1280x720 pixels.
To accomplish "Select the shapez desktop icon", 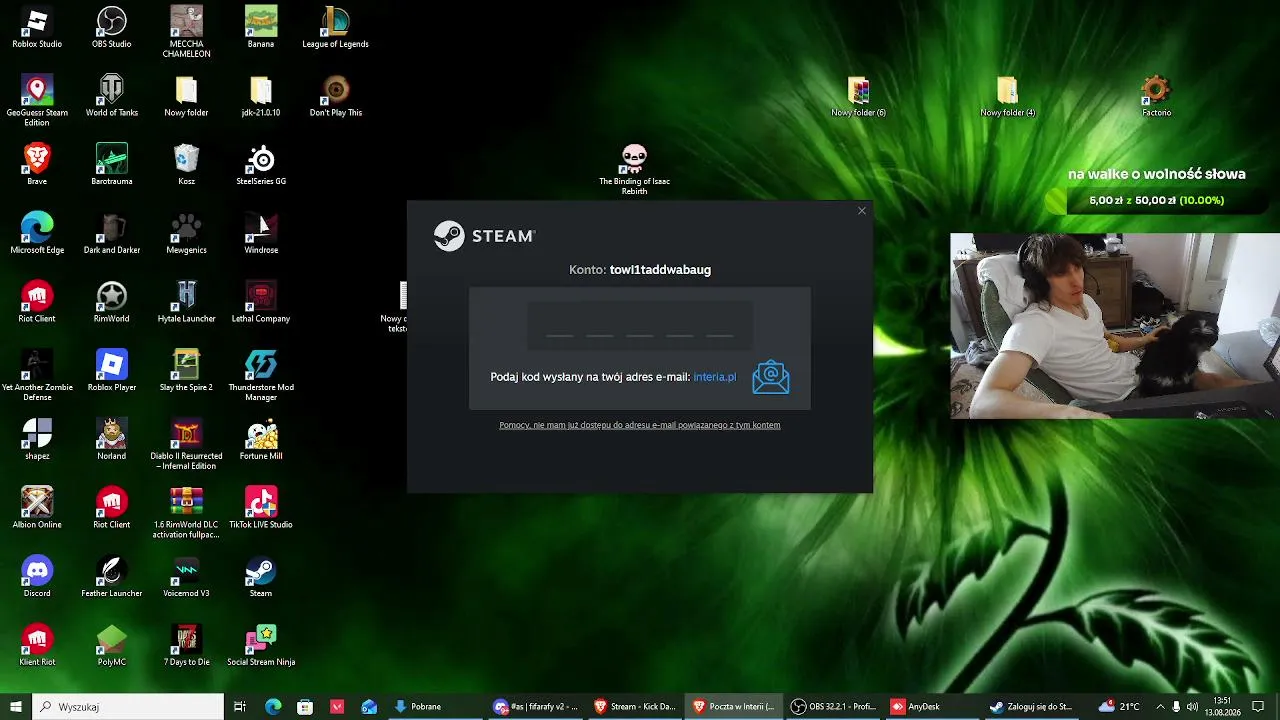I will [x=37, y=440].
